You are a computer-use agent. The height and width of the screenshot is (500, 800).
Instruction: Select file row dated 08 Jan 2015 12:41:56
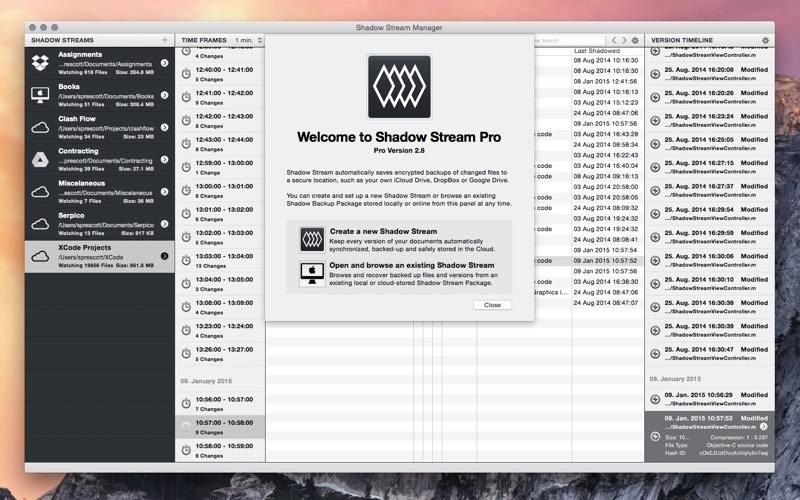click(589, 81)
